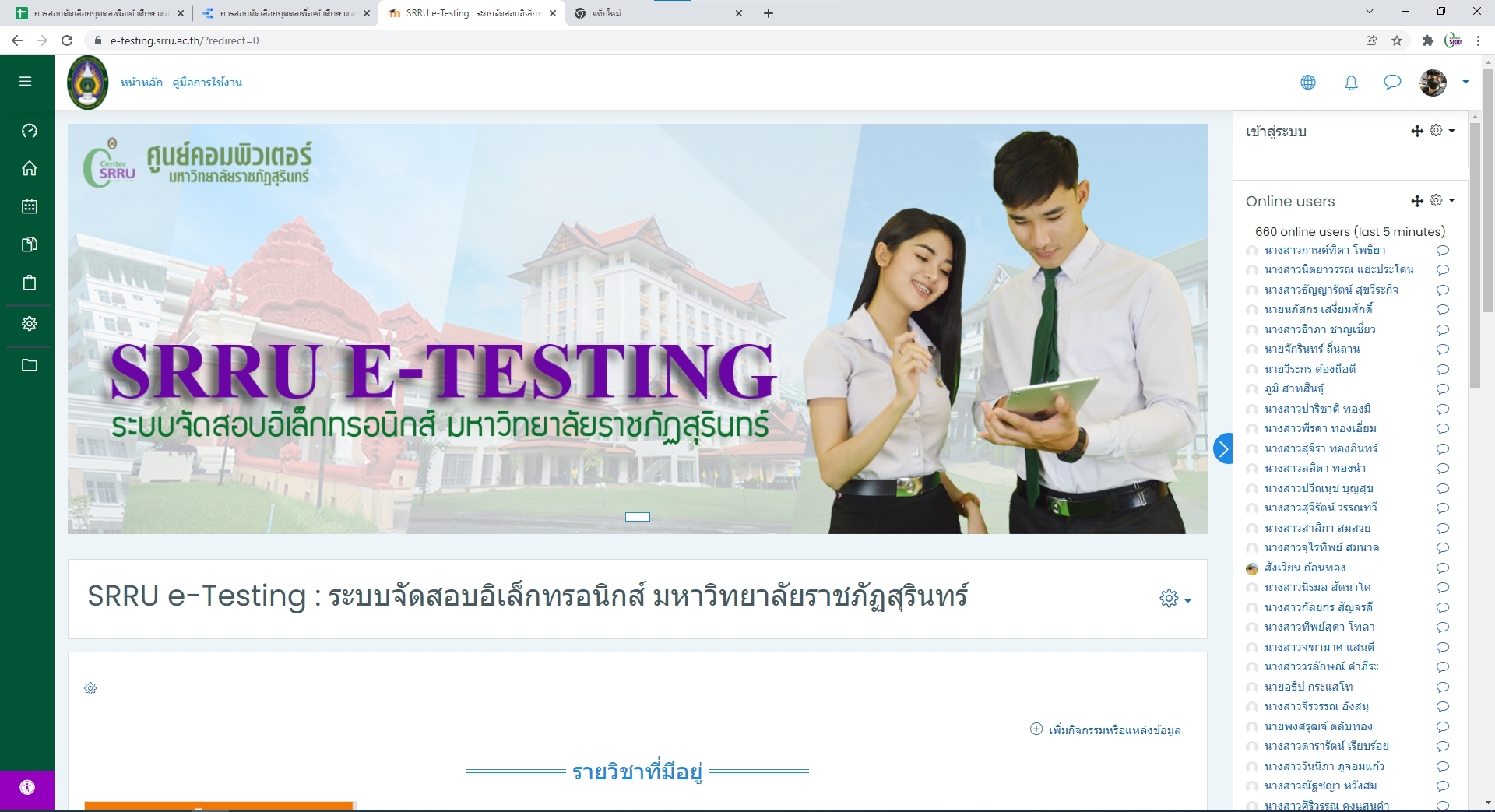Click the add activity or resource link
1495x812 pixels.
click(1106, 729)
